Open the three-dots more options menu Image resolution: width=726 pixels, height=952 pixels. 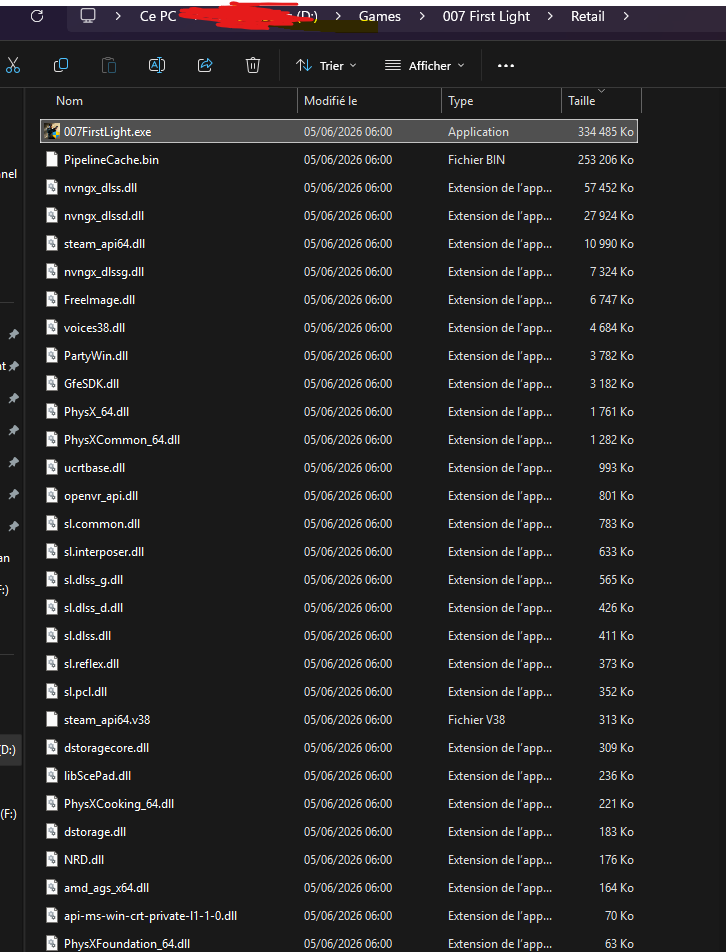(x=506, y=66)
